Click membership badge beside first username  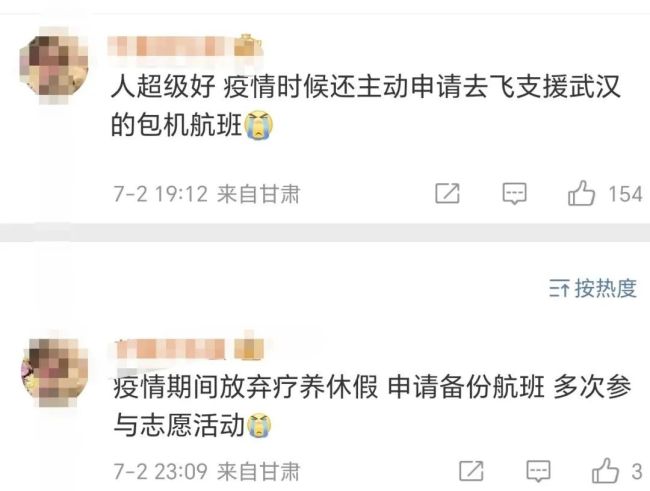pyautogui.click(x=247, y=45)
